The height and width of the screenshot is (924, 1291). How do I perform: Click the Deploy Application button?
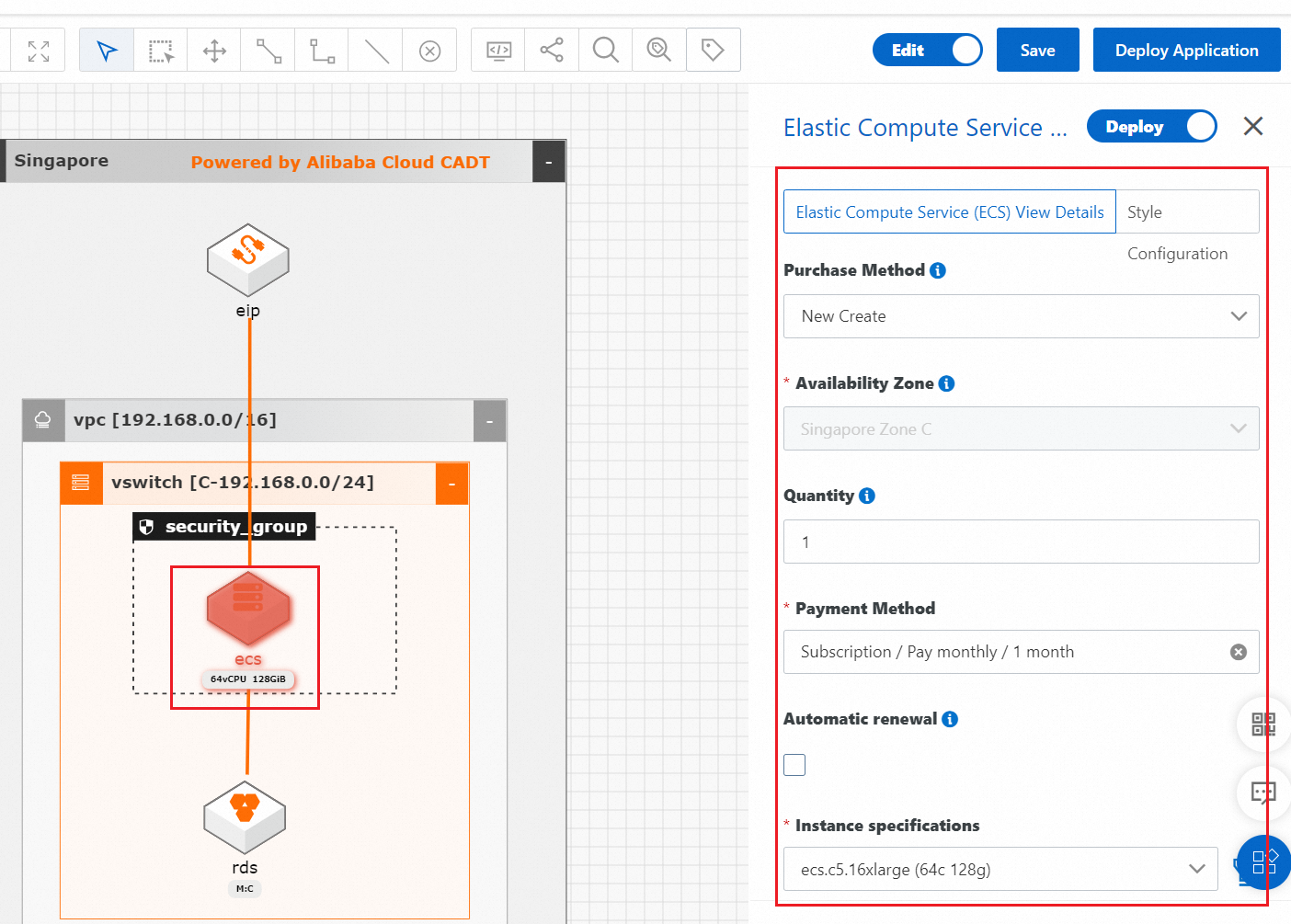tap(1187, 51)
